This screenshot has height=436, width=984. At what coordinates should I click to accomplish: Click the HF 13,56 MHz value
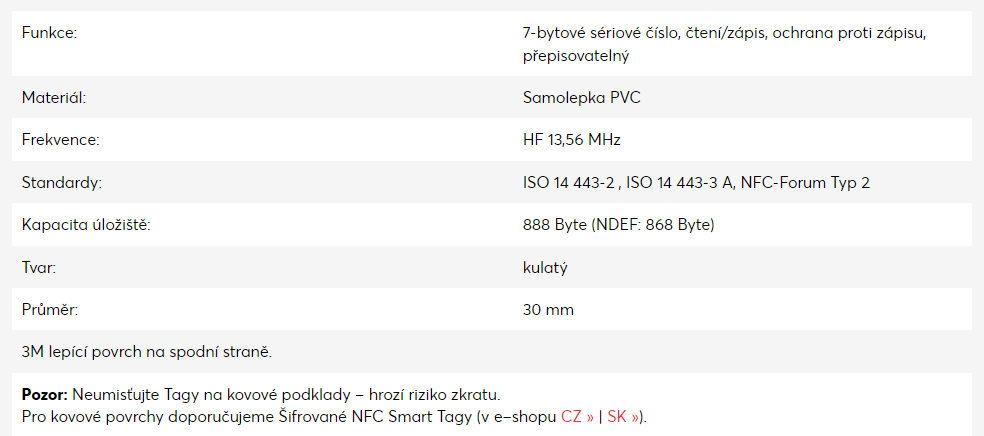tap(572, 140)
